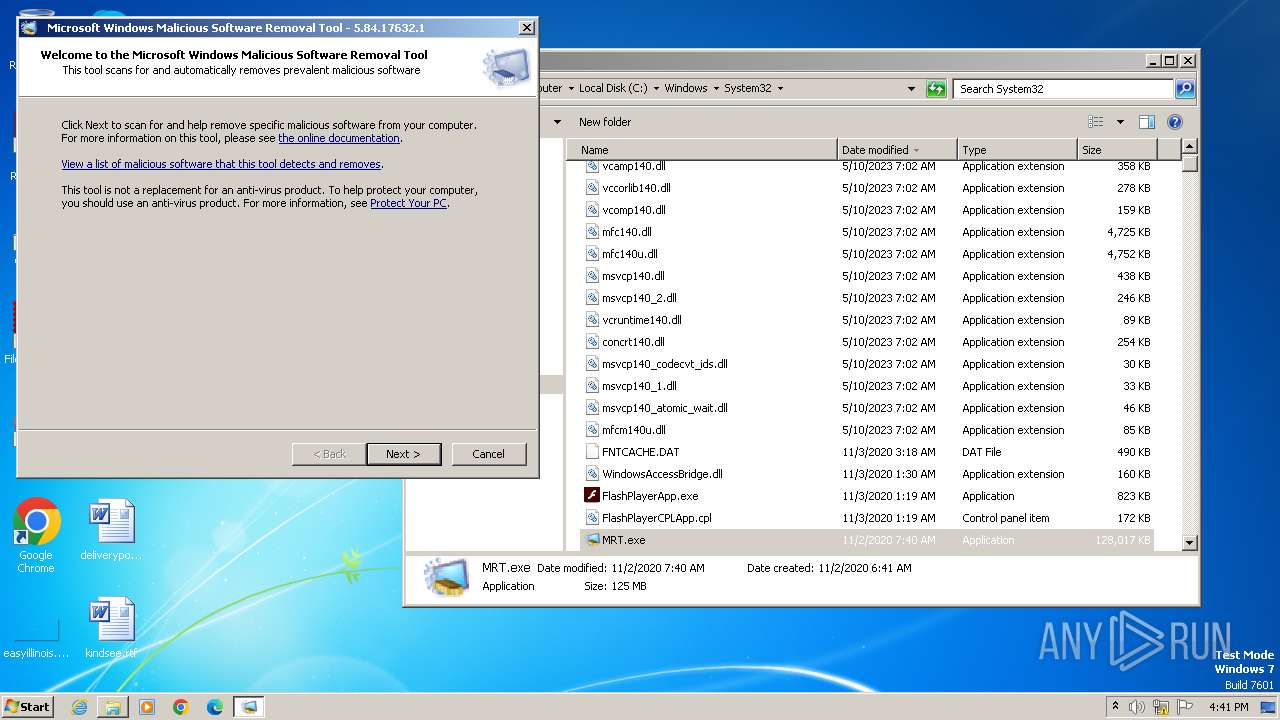Open Windows Media Player from taskbar
The image size is (1280, 720).
147,707
